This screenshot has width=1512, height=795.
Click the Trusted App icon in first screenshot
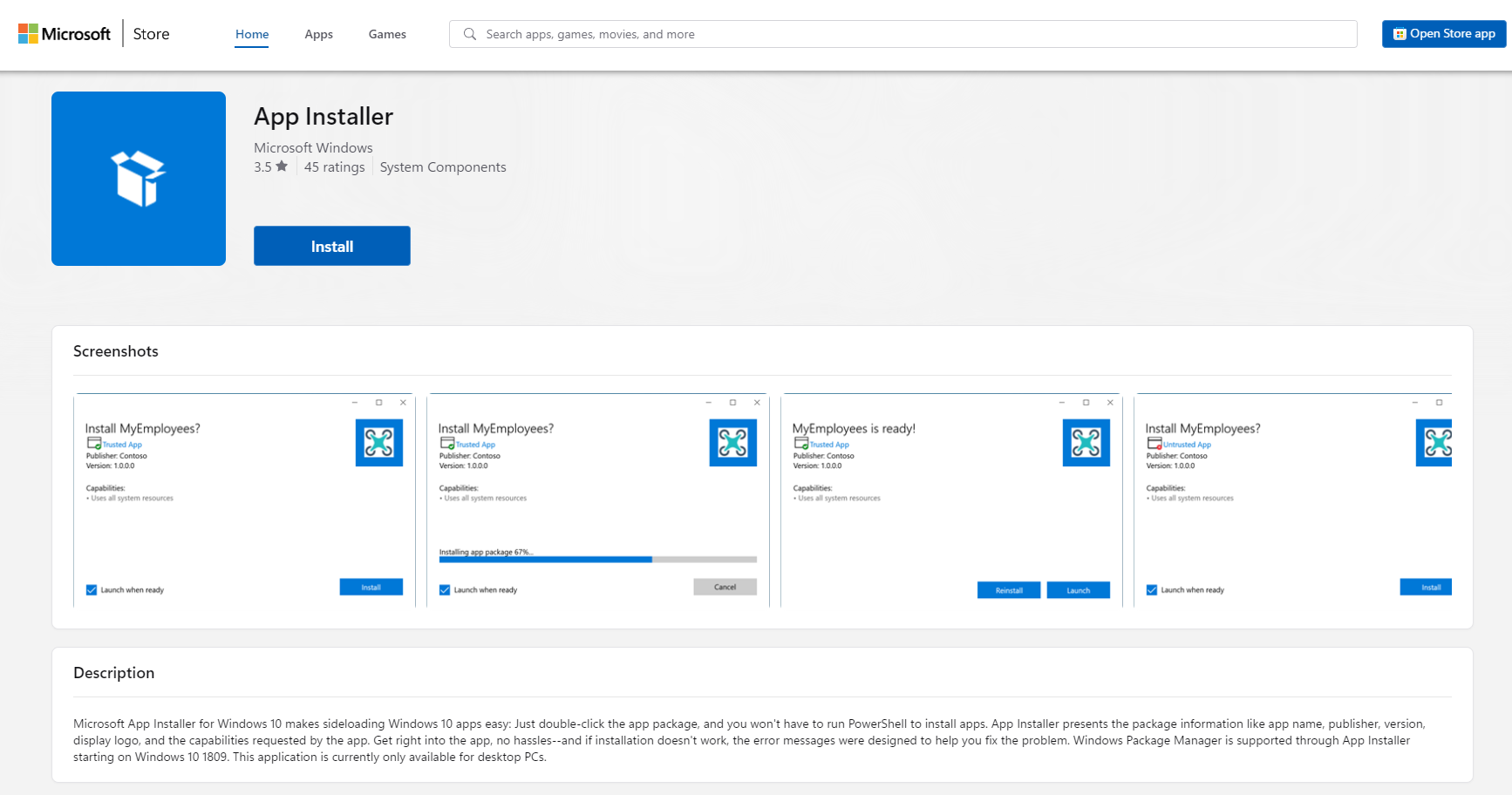pyautogui.click(x=94, y=444)
